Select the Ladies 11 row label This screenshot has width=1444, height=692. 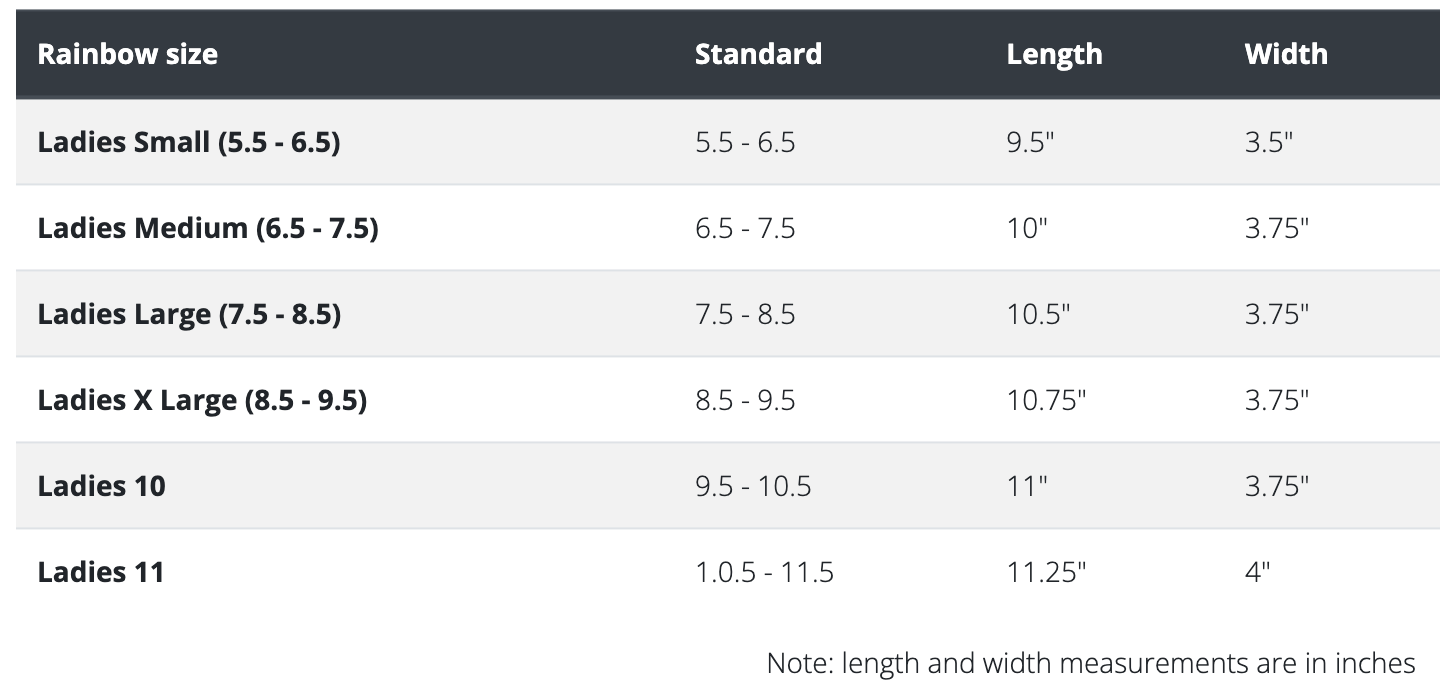100,572
